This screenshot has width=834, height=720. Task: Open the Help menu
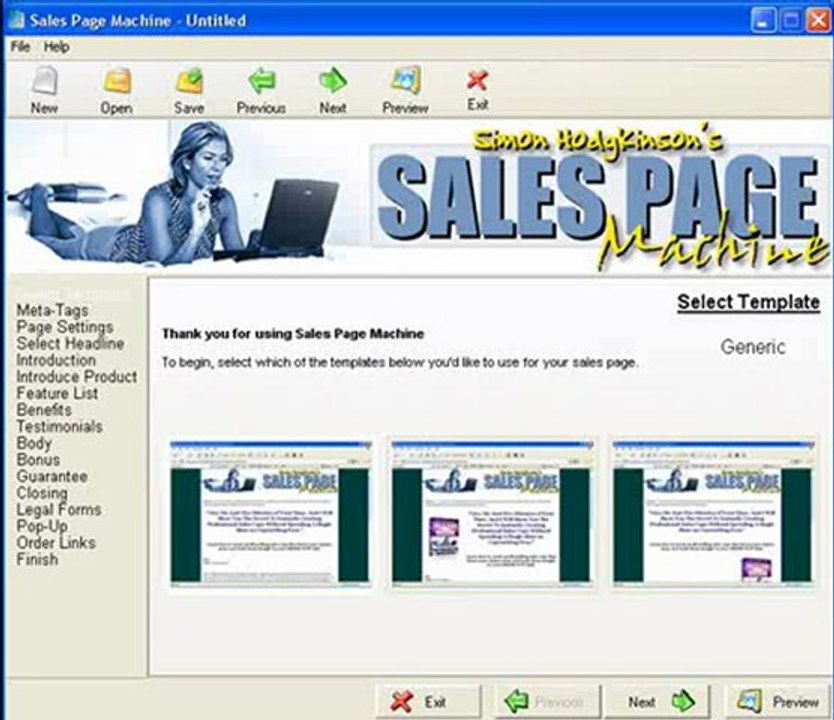pos(56,47)
